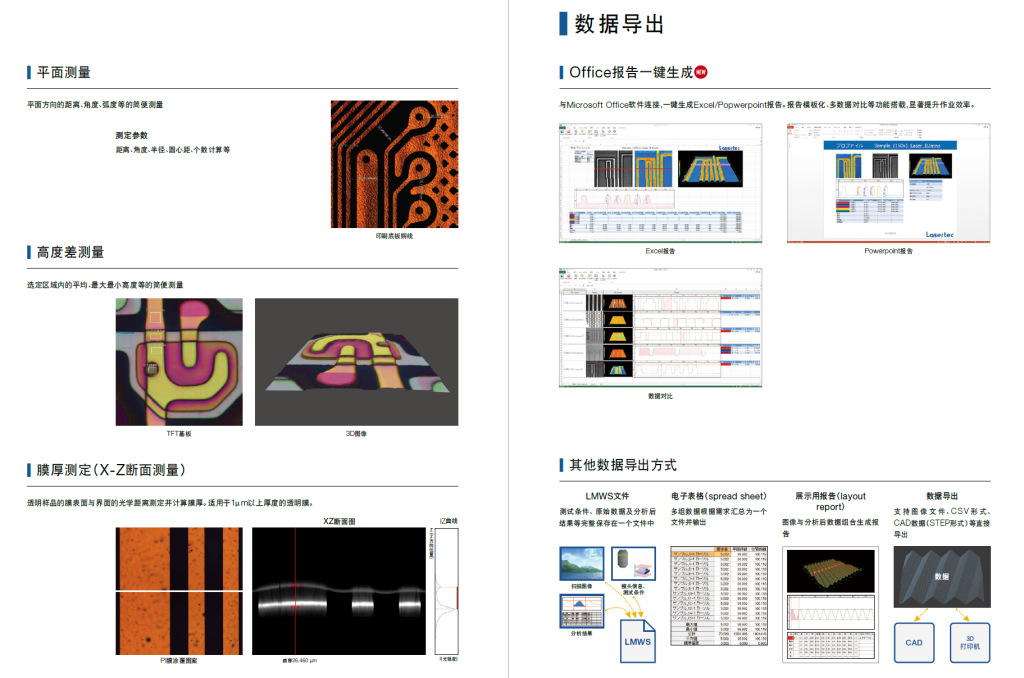
Task: Click the 电子表格 spreadsheet table image
Action: (x=719, y=594)
